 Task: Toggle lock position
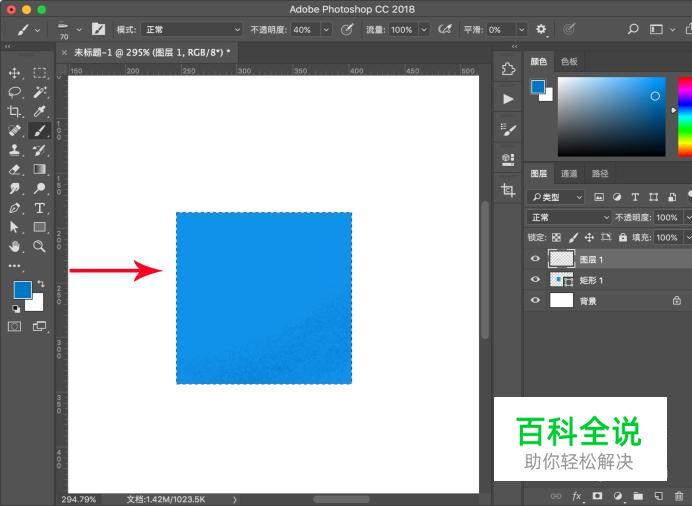pos(589,237)
